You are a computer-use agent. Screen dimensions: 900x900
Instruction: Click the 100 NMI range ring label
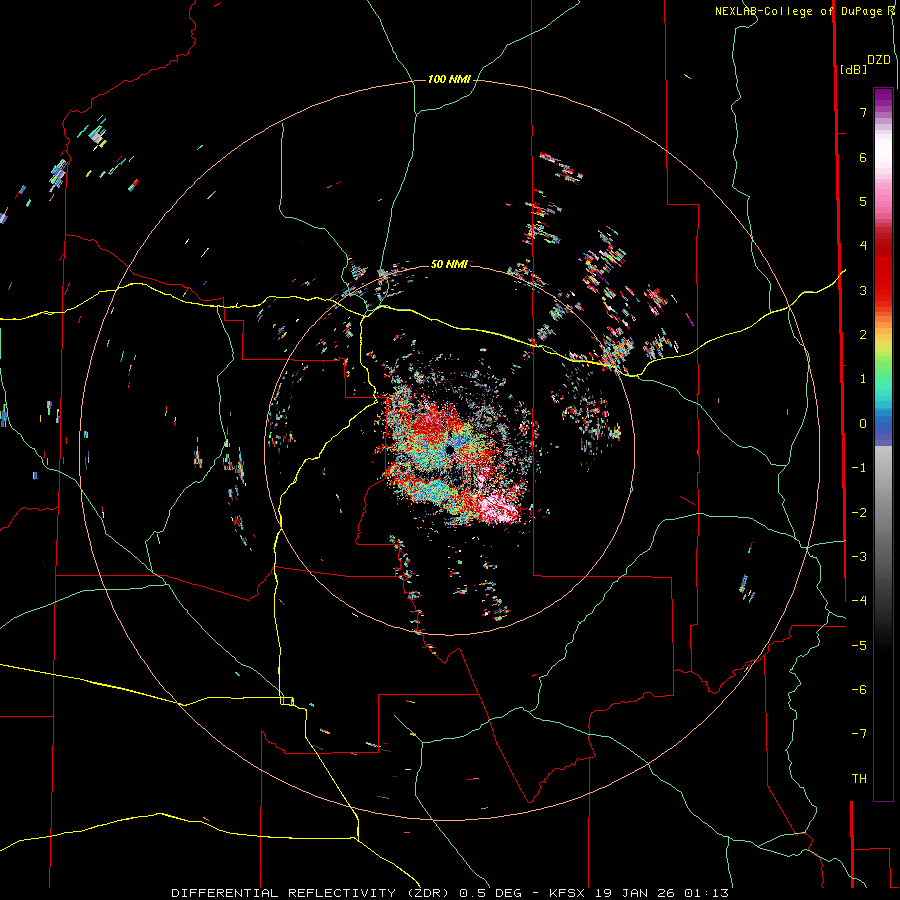449,79
